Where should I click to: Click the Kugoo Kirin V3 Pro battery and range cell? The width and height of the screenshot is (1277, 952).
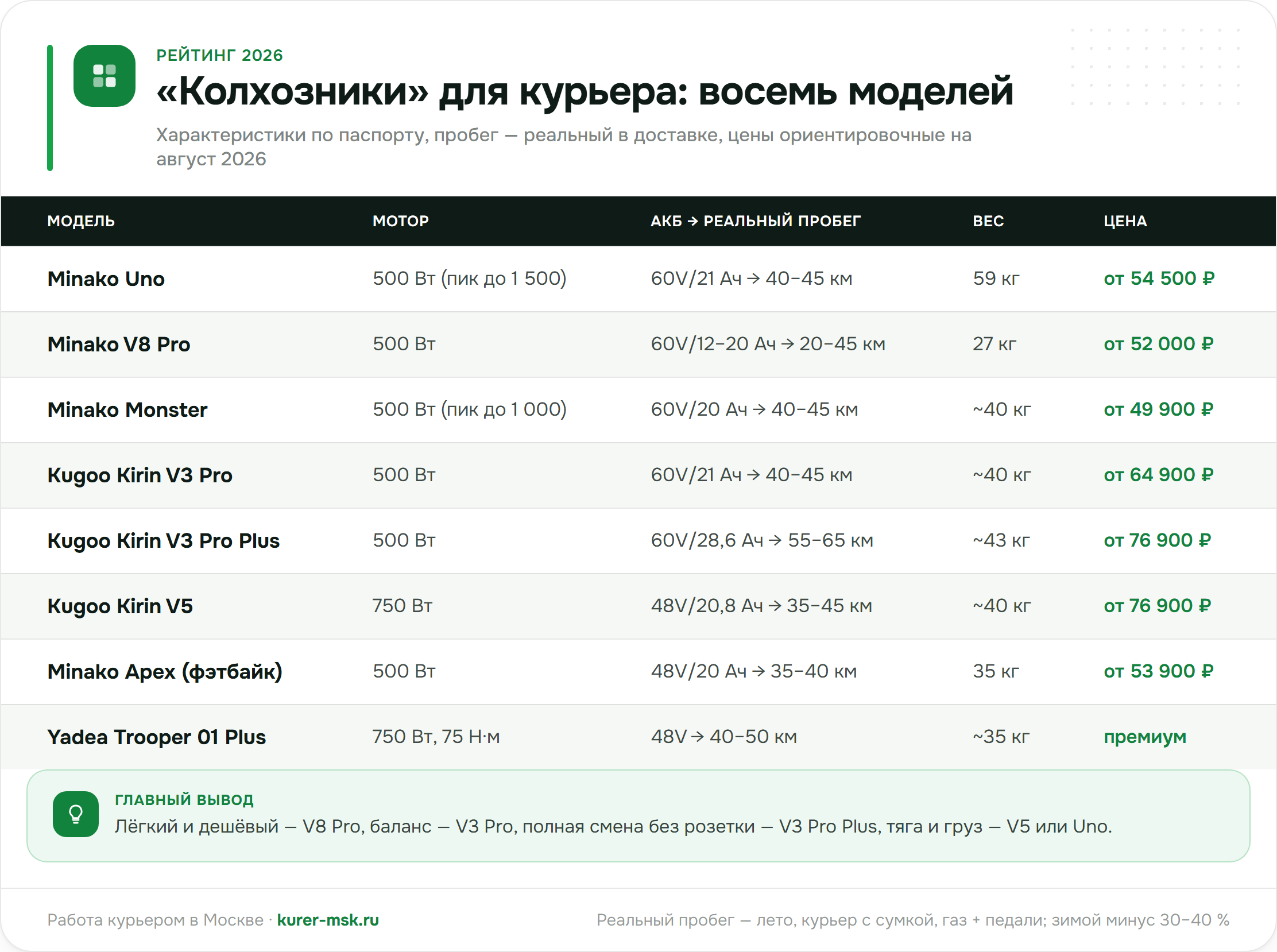click(752, 475)
